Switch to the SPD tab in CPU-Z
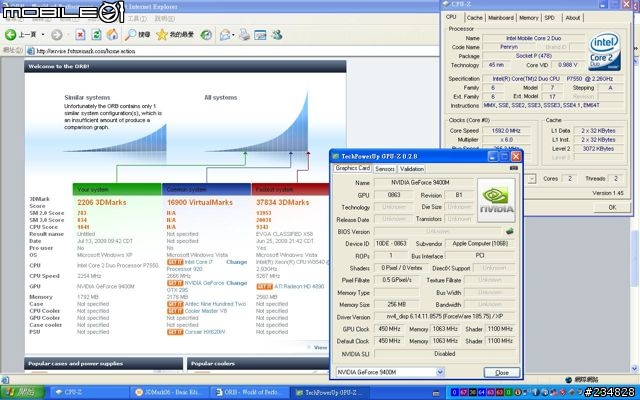The height and width of the screenshot is (400, 640). pyautogui.click(x=550, y=18)
